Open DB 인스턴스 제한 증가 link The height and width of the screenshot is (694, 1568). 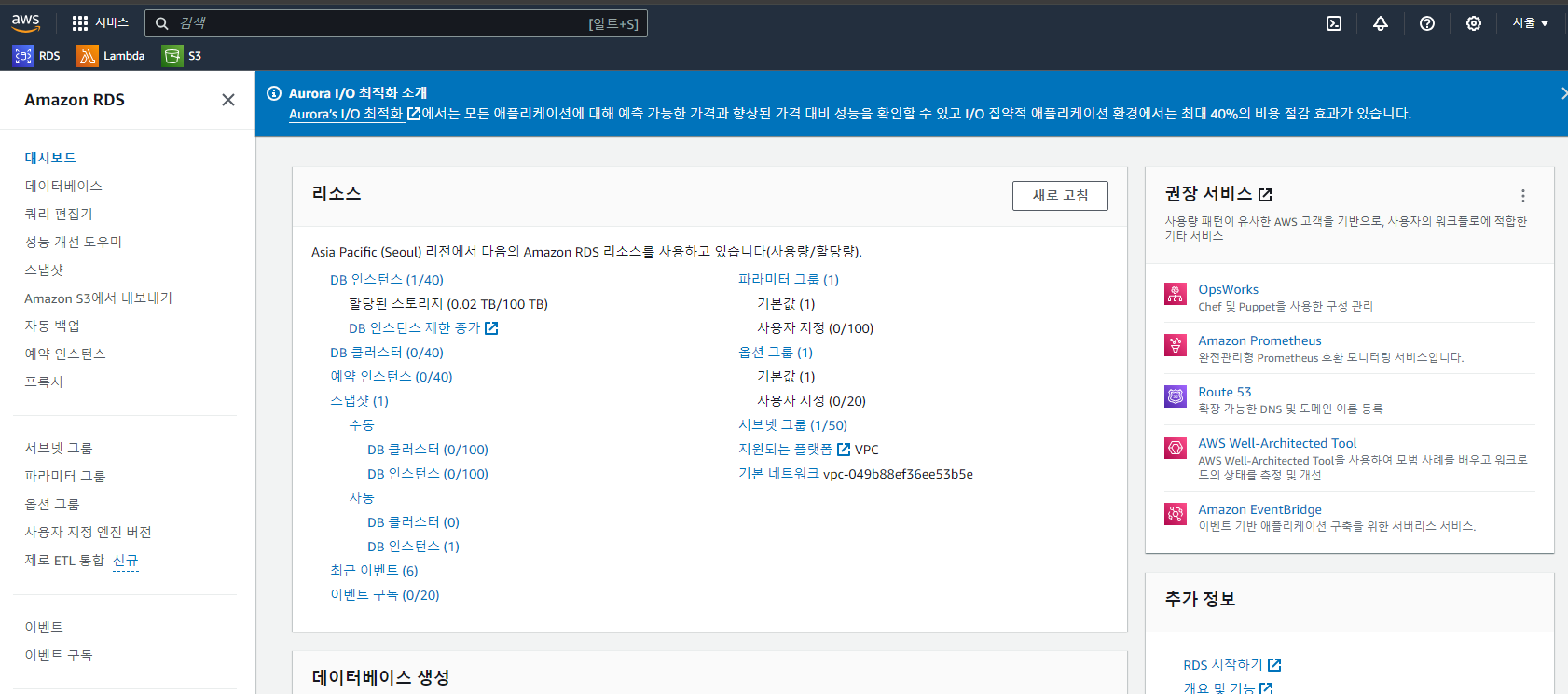(x=423, y=328)
